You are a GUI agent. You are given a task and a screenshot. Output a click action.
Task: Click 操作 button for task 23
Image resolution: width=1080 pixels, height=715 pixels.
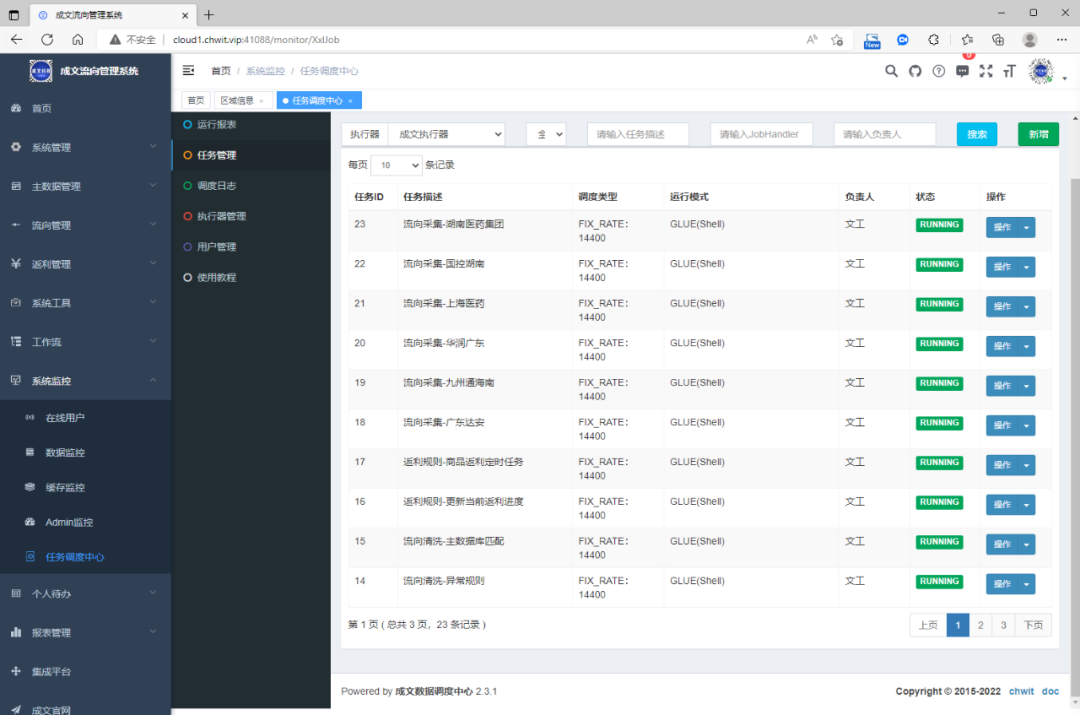(x=1002, y=227)
